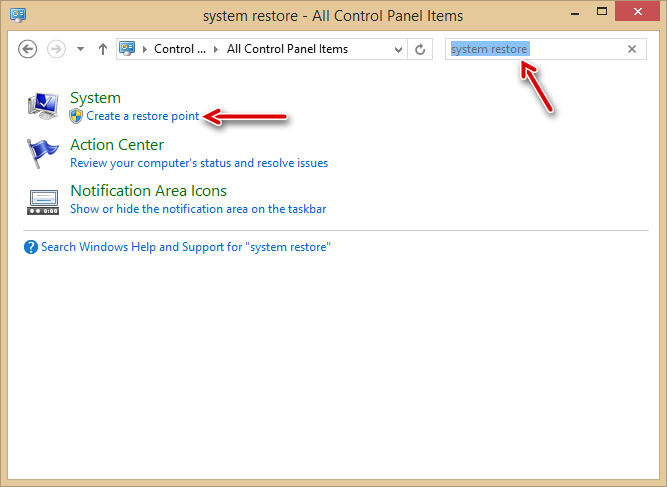Click the Control Panel icon in address bar
This screenshot has height=487, width=667.
tap(127, 48)
